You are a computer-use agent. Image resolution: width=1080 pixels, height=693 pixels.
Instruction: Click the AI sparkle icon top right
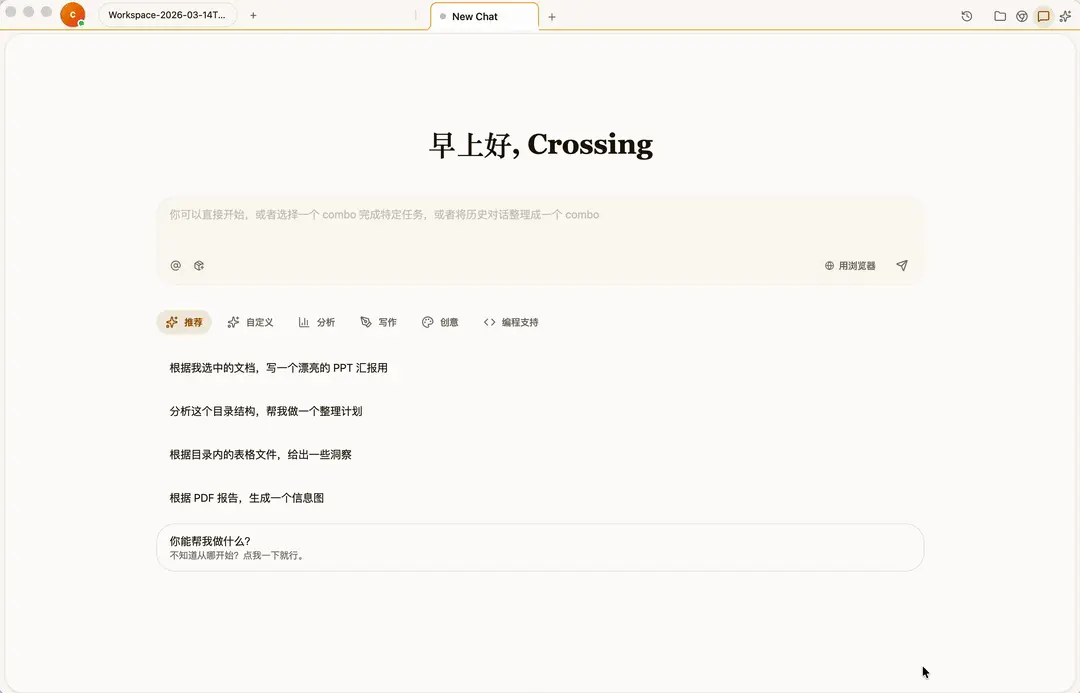[1066, 16]
